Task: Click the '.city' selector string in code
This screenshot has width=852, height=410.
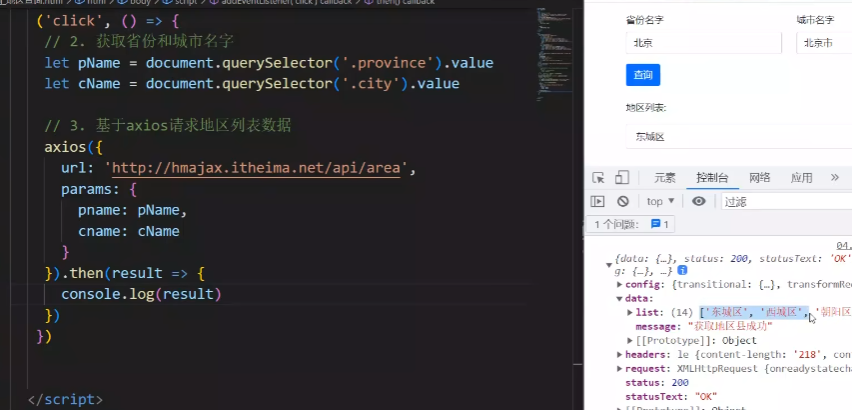Action: pos(375,84)
